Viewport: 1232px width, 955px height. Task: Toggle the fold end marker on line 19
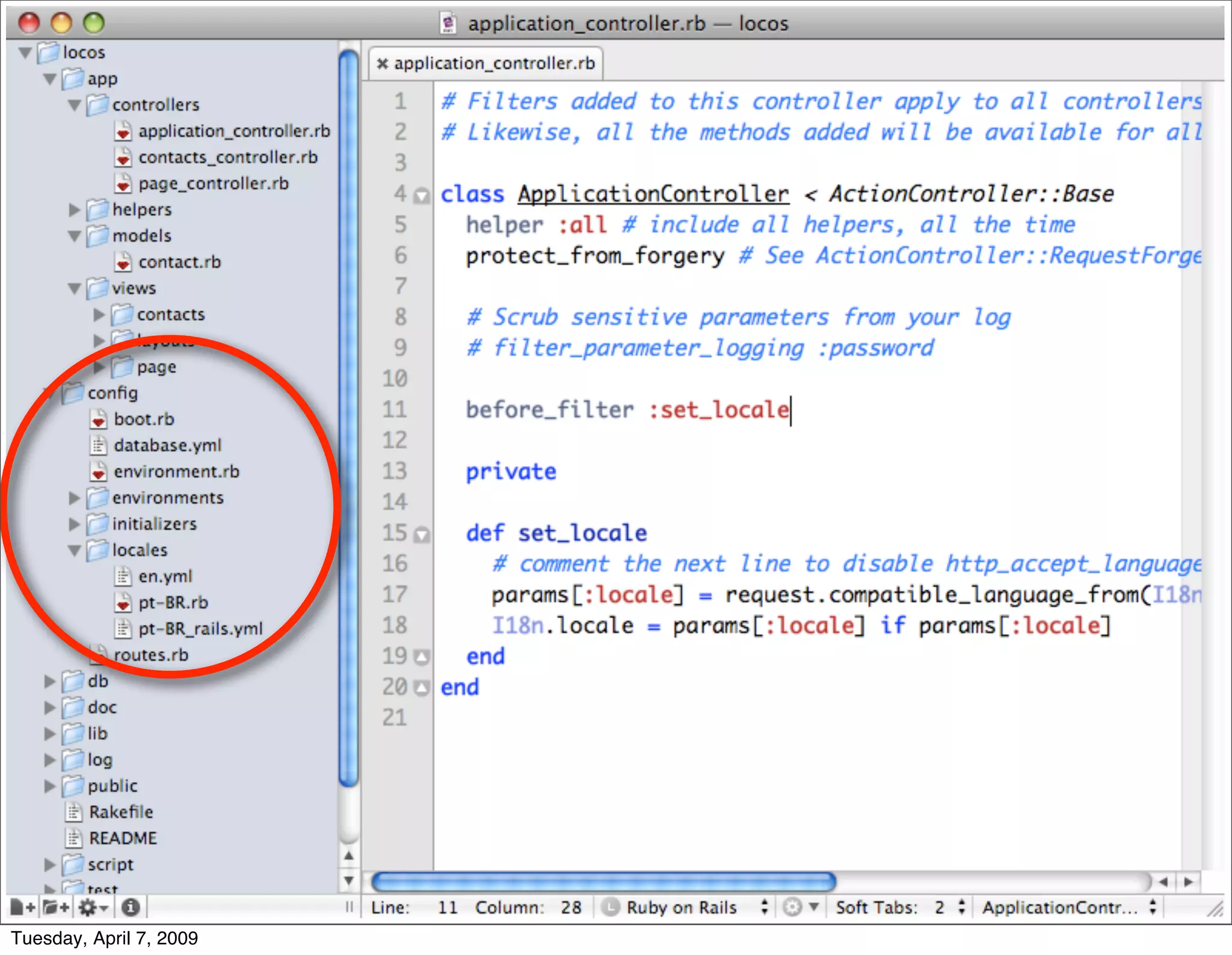click(x=422, y=657)
